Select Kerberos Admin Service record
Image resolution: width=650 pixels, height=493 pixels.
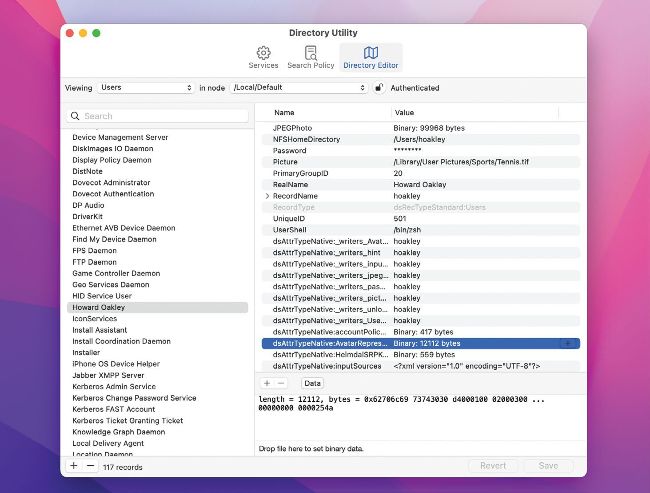(114, 386)
